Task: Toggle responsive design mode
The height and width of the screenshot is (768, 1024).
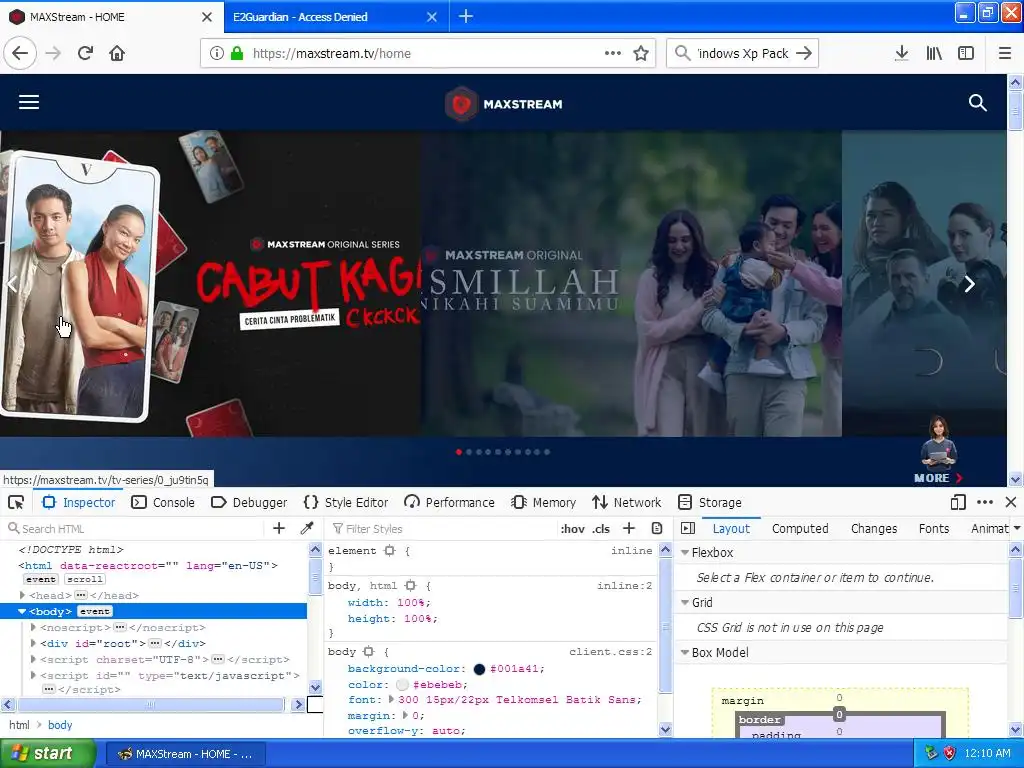Action: click(958, 502)
